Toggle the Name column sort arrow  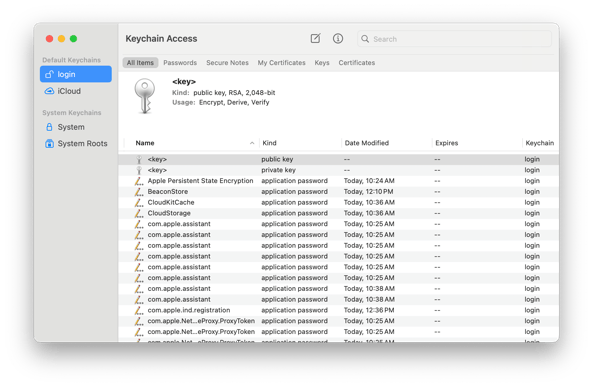[x=252, y=143]
